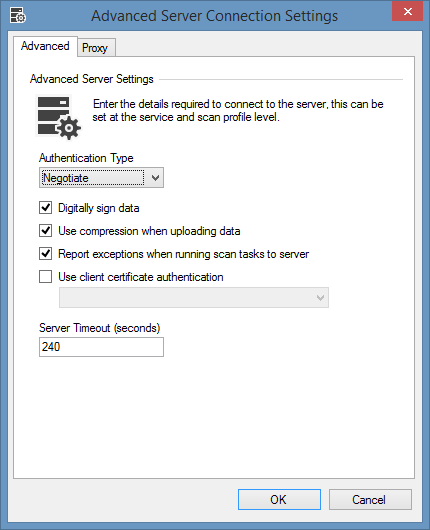The height and width of the screenshot is (530, 430).
Task: Close the Advanced Server Connection Settings dialog
Action: (407, 12)
